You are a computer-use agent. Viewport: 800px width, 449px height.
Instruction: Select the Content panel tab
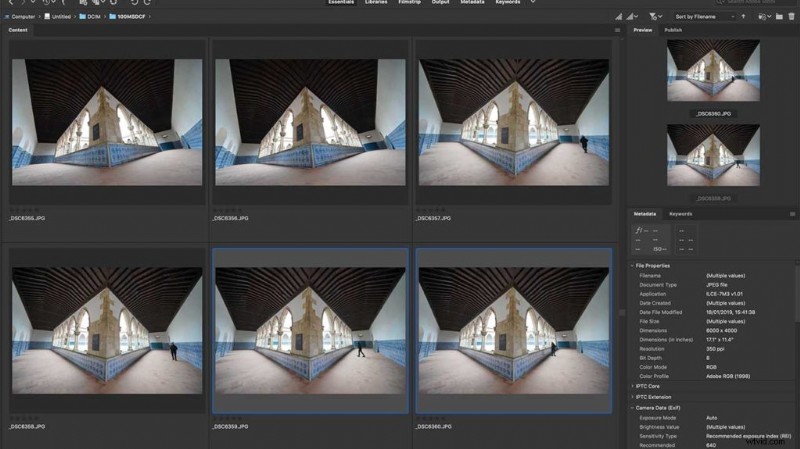click(18, 30)
